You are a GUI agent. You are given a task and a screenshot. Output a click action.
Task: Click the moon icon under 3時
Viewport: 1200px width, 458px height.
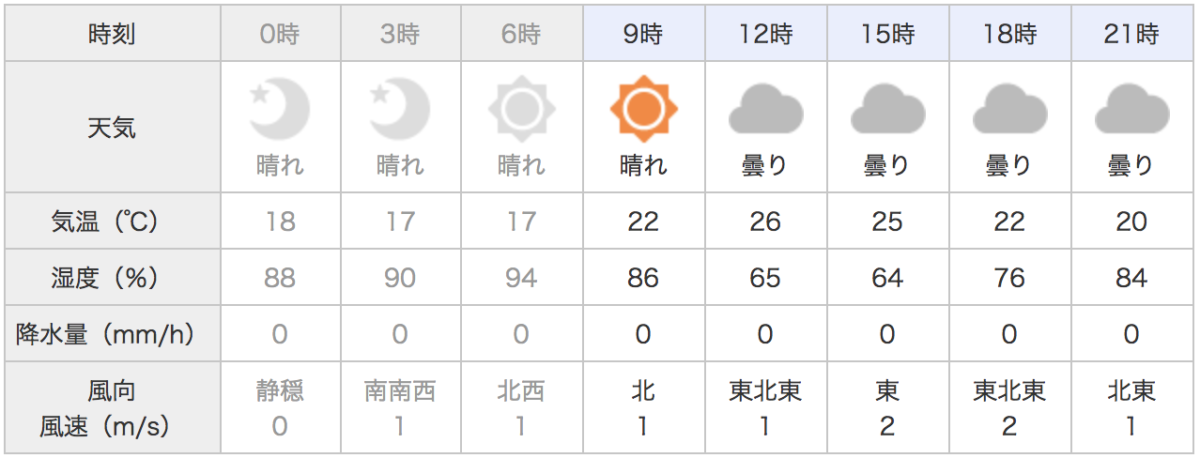(x=400, y=107)
